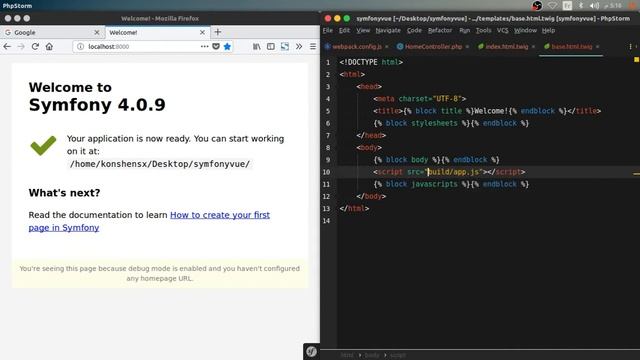Reload the localhost page in Firefox
Screen dimensions: 640x360
(35, 47)
